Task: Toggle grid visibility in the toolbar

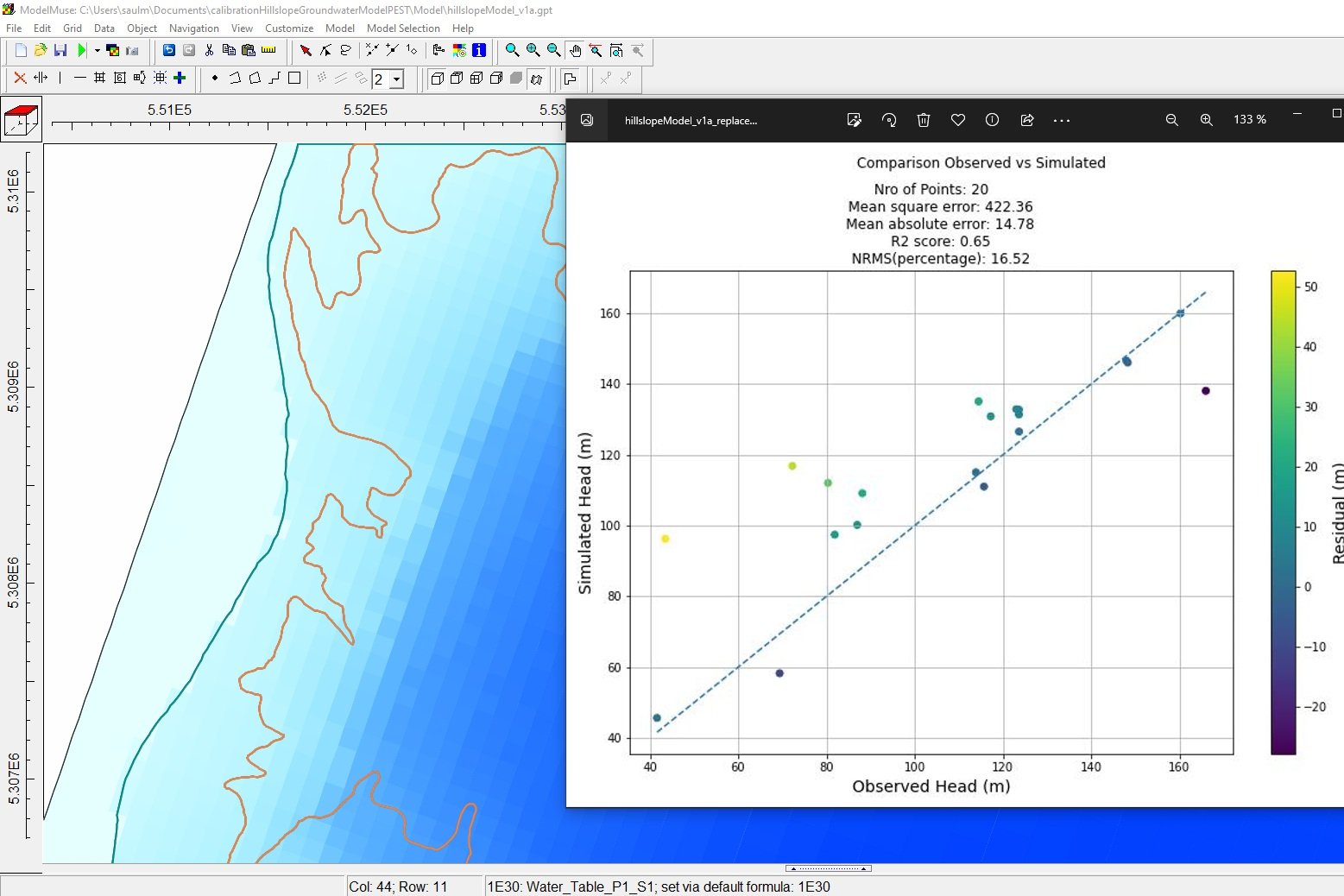Action: click(100, 78)
